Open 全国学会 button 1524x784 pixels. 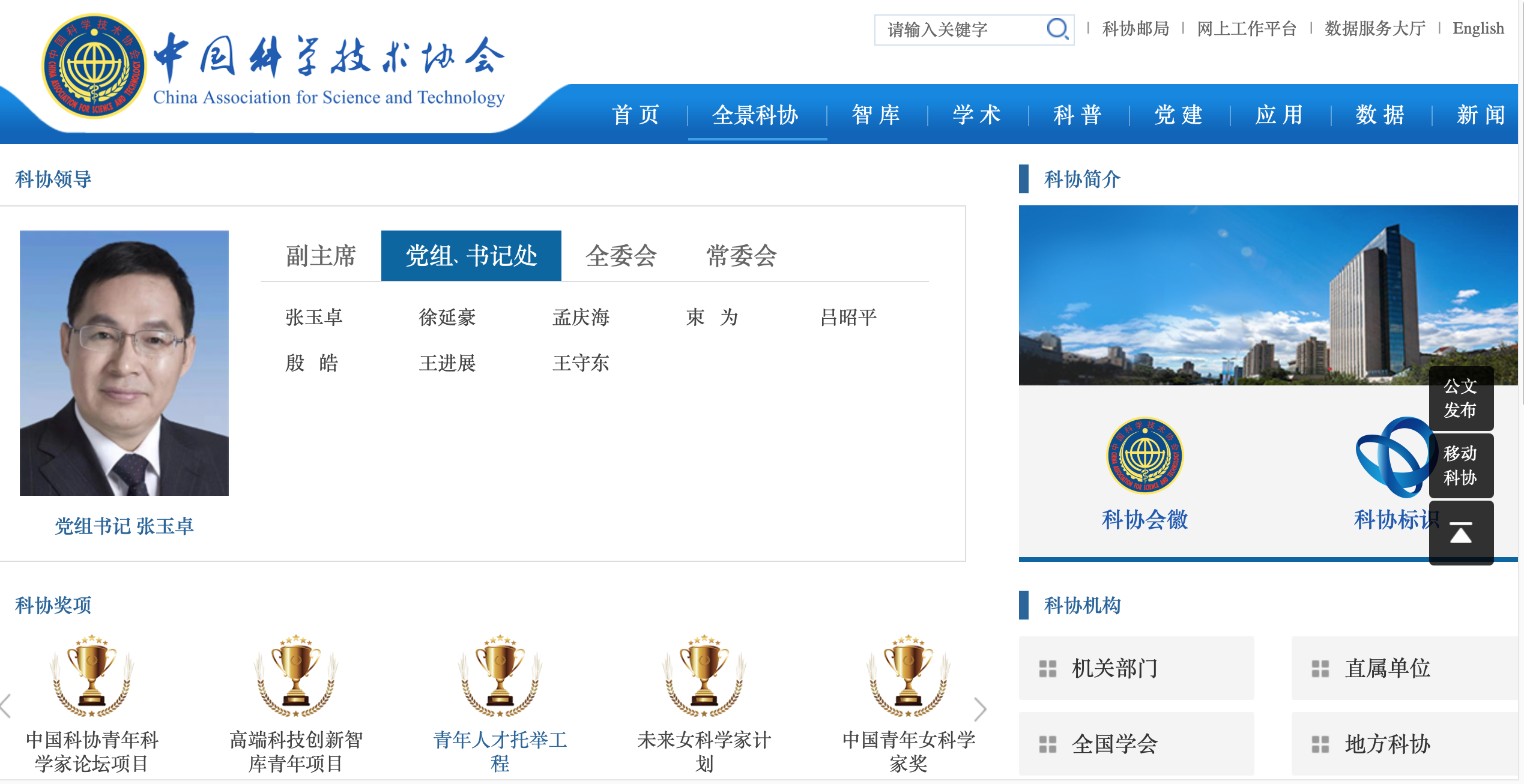tap(1137, 744)
